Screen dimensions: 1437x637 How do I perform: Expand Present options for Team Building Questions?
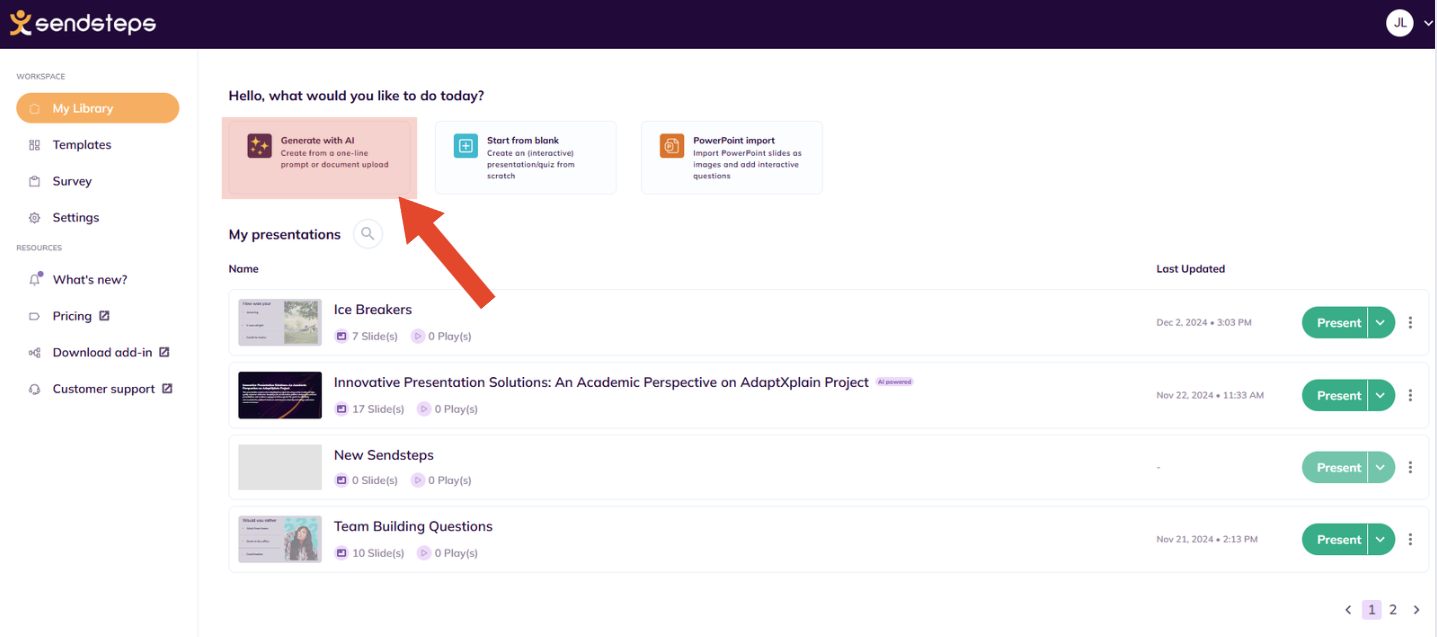point(1381,539)
